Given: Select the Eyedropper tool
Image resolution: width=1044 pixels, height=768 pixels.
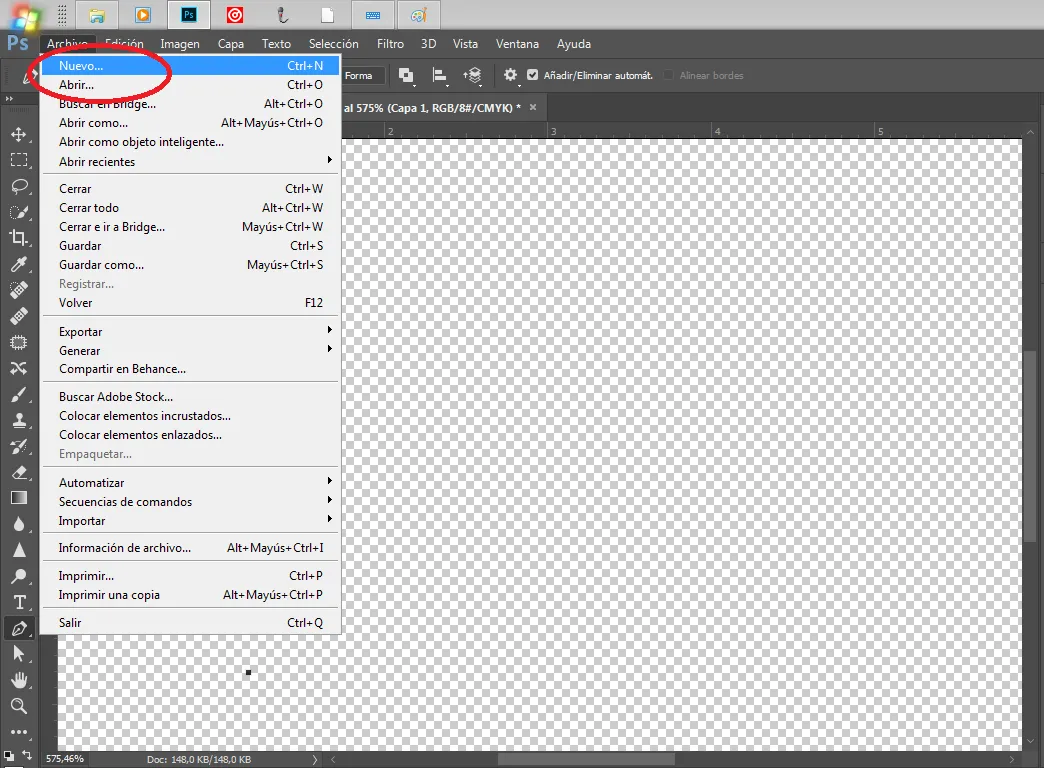Looking at the screenshot, I should [x=19, y=264].
